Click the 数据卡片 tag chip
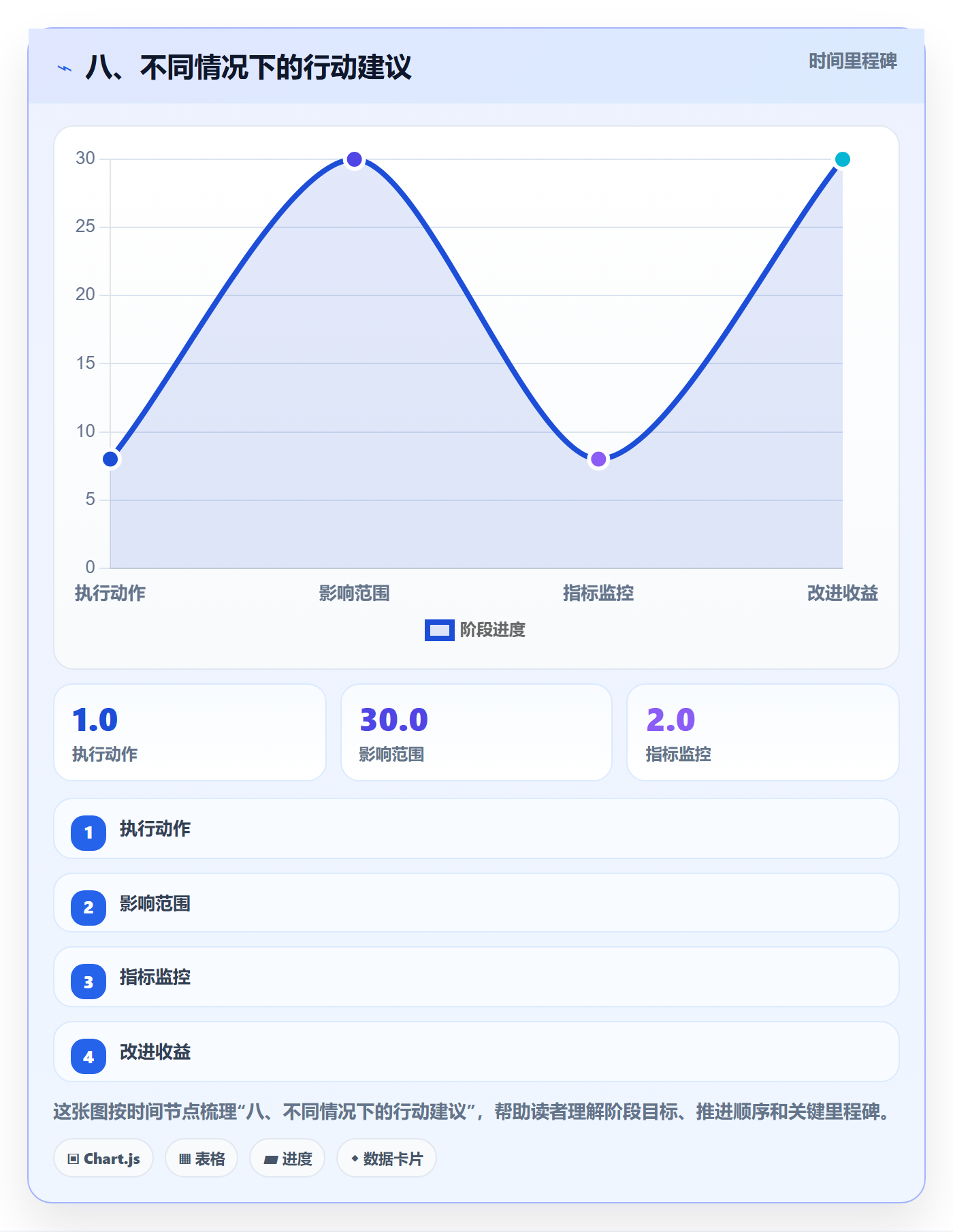The width and height of the screenshot is (953, 1232). tap(387, 1158)
